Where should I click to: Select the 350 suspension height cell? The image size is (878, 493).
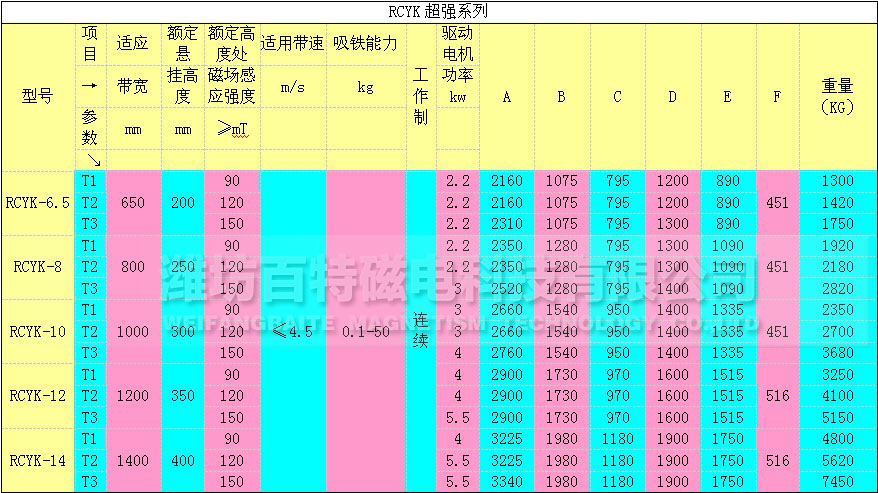[x=182, y=395]
